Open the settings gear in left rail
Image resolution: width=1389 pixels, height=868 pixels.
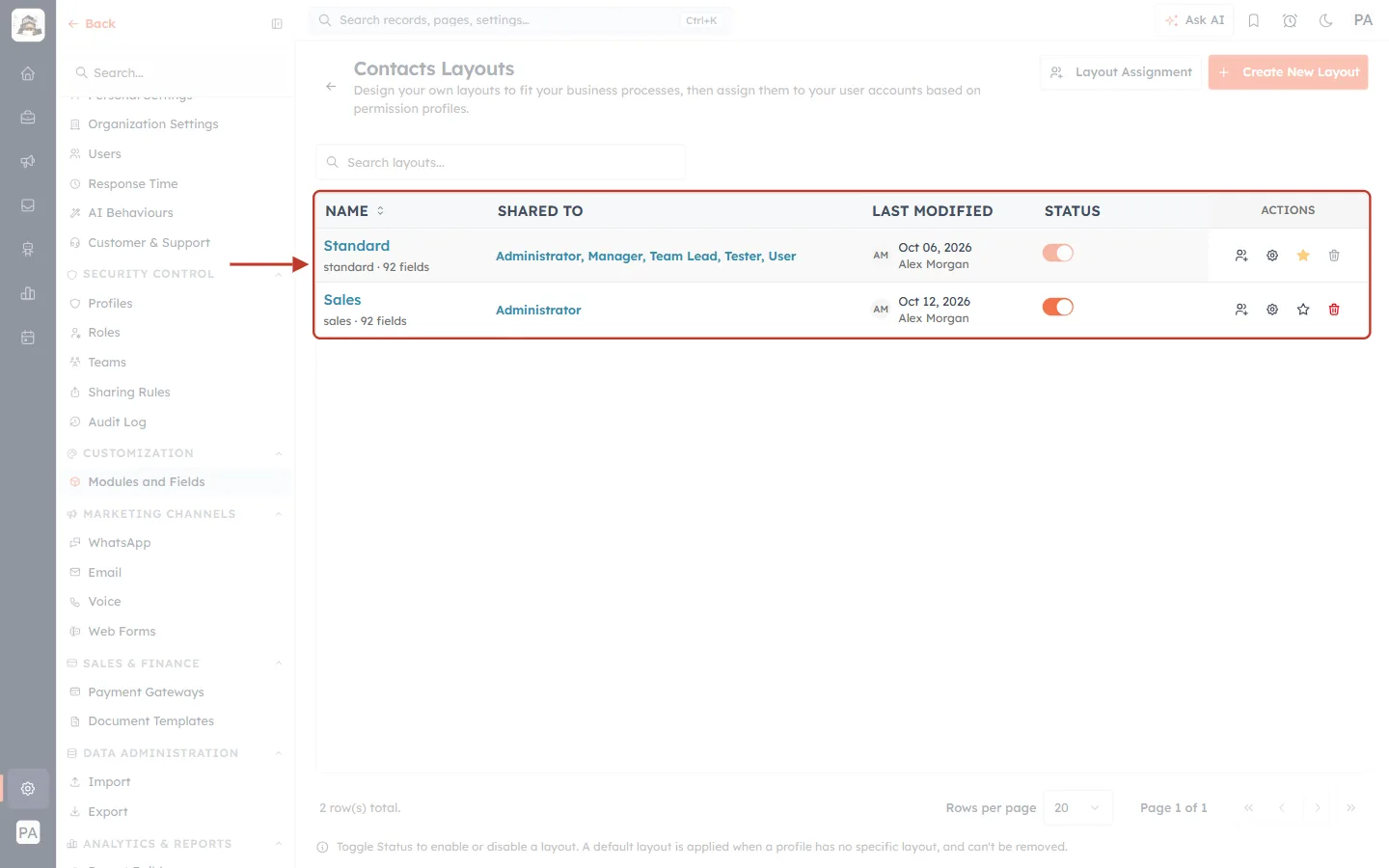[x=28, y=789]
